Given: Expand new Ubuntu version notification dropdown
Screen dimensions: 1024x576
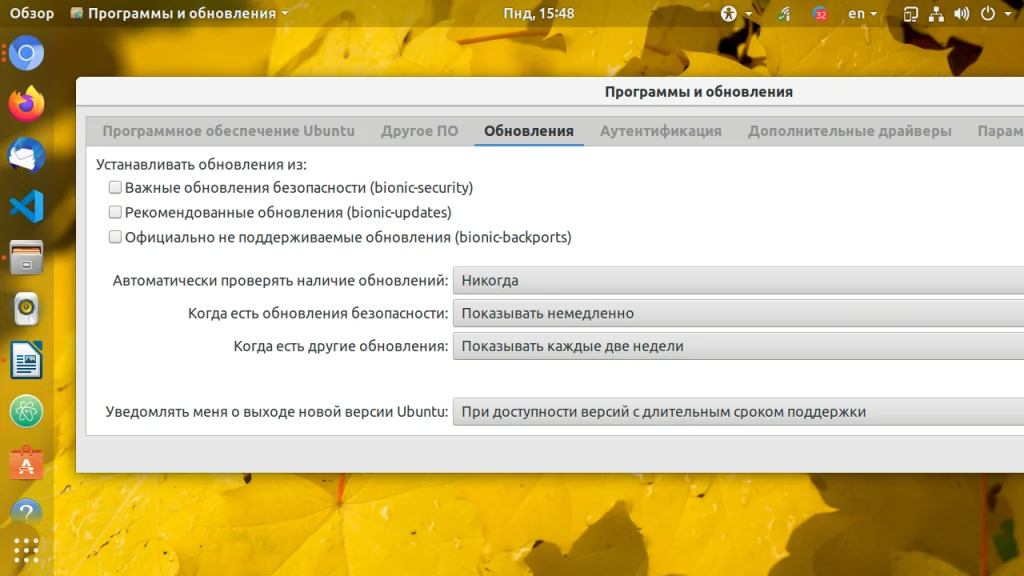Looking at the screenshot, I should coord(738,412).
